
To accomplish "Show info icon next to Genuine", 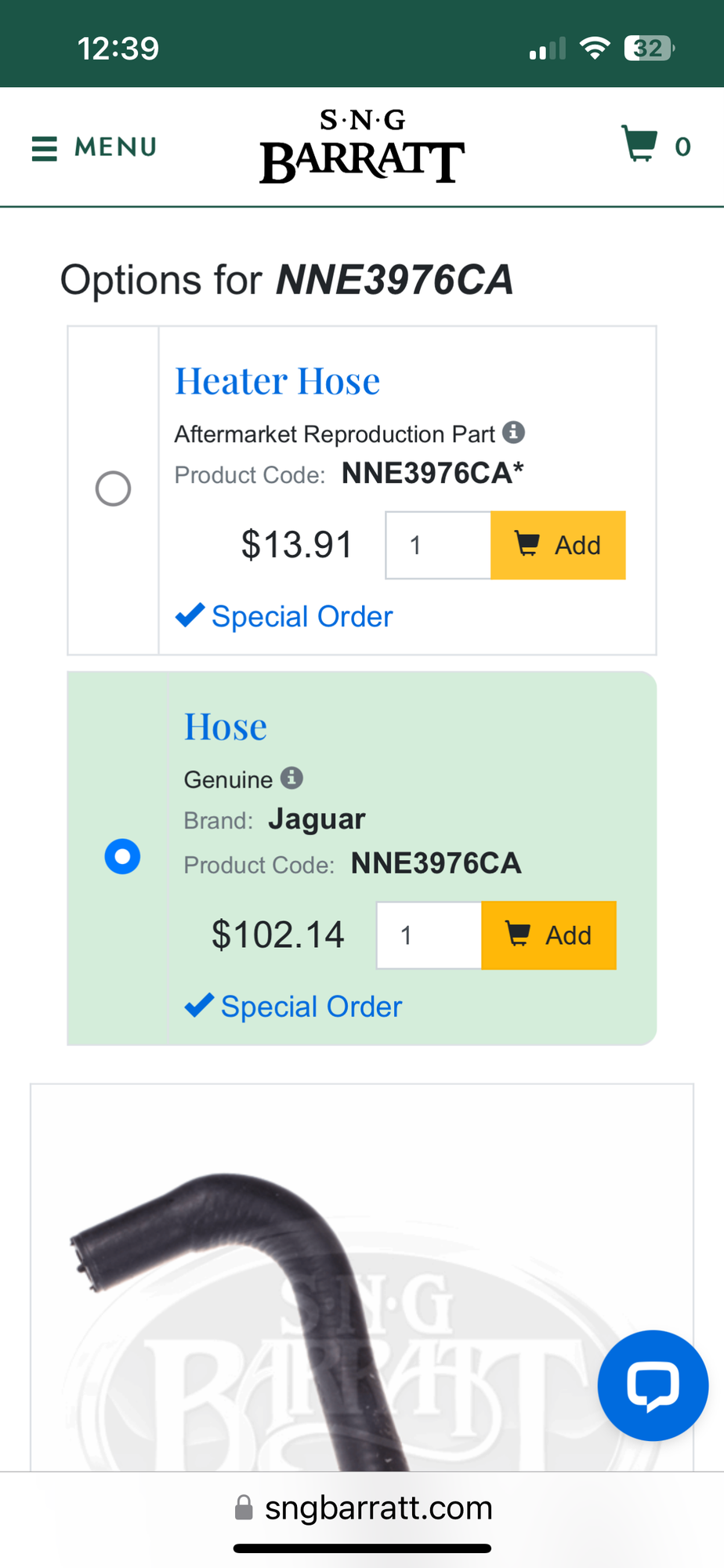I will (x=291, y=778).
